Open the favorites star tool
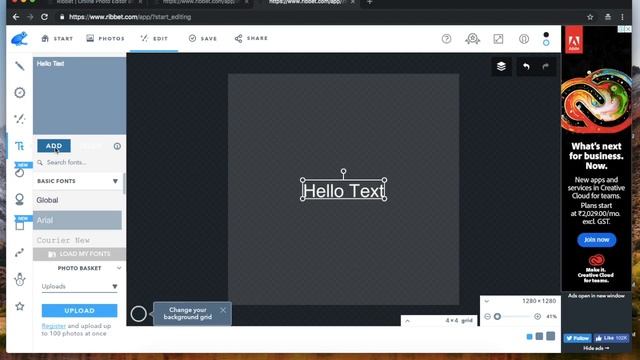Image resolution: width=640 pixels, height=360 pixels. click(20, 306)
